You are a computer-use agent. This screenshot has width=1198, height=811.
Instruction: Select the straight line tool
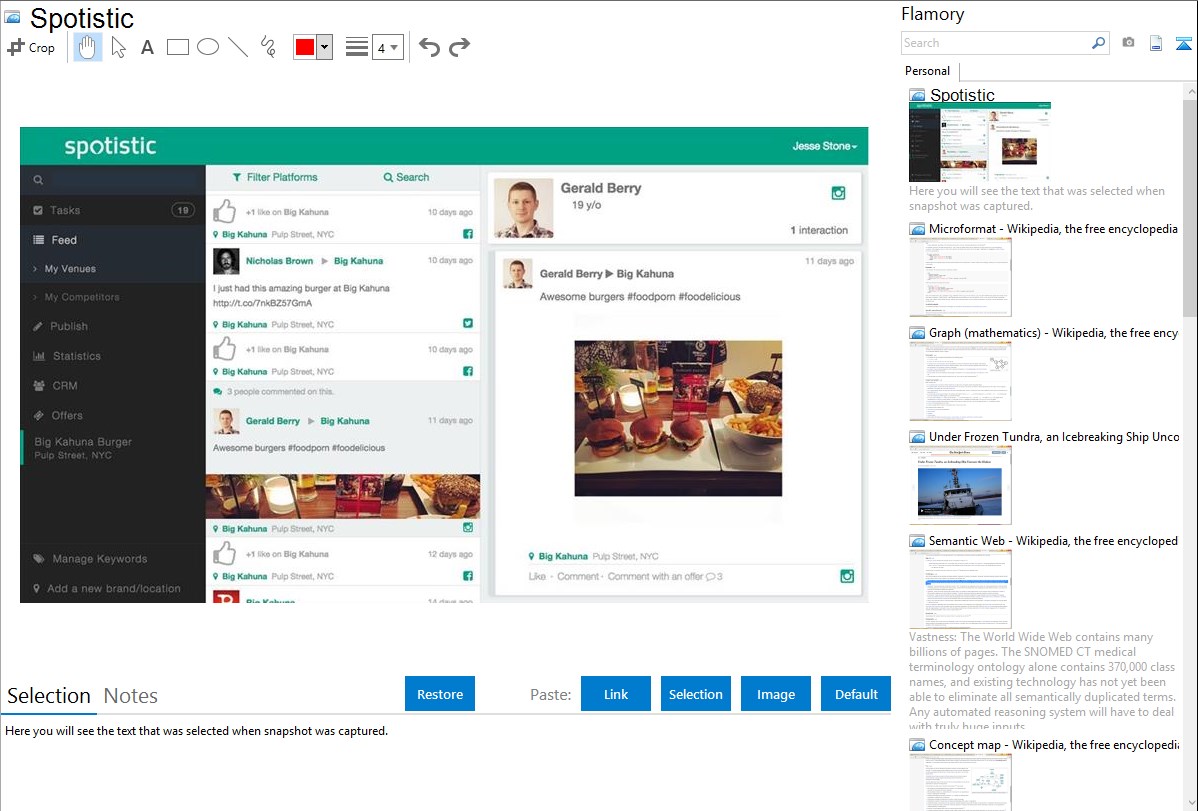[238, 47]
